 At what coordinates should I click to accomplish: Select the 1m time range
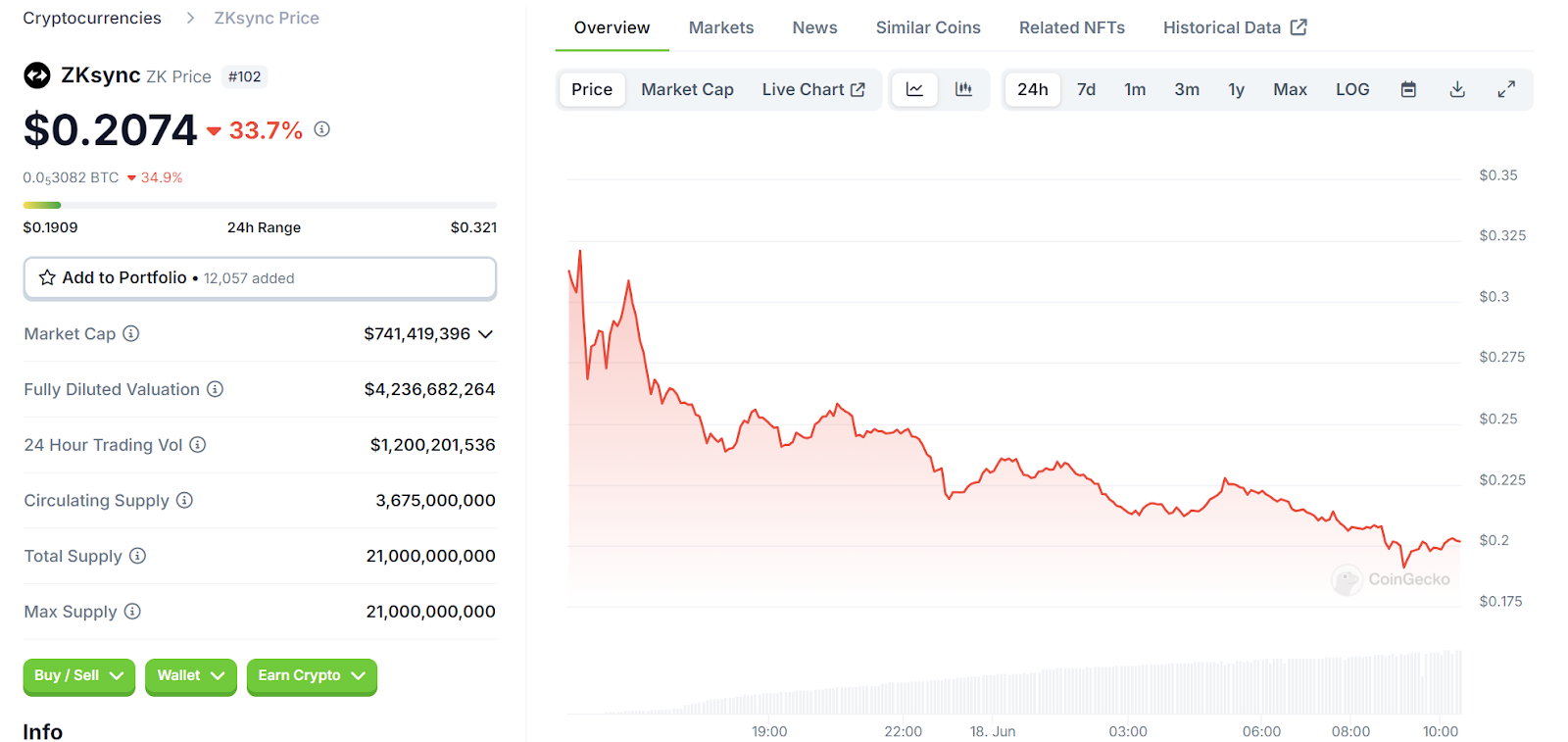point(1135,89)
